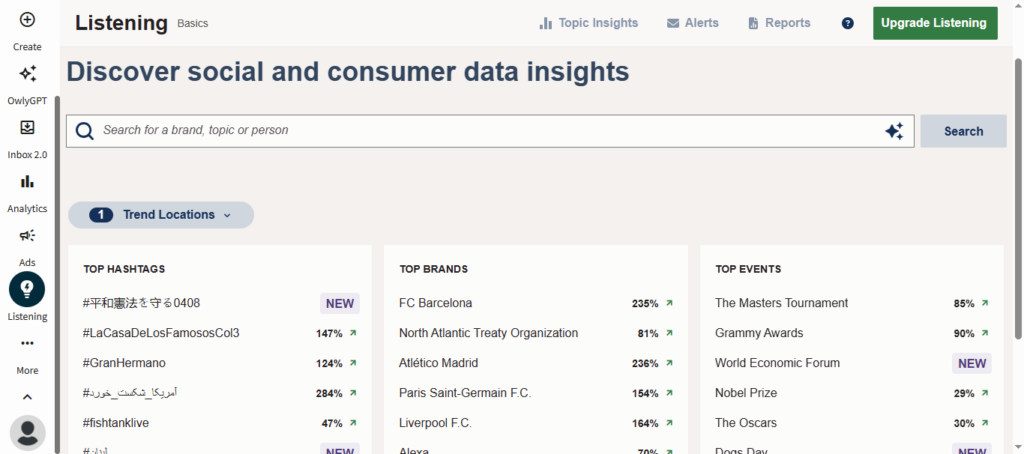Image resolution: width=1024 pixels, height=454 pixels.
Task: Click the trend arrow for Paris Saint-Germain F.C.
Action: [x=669, y=393]
